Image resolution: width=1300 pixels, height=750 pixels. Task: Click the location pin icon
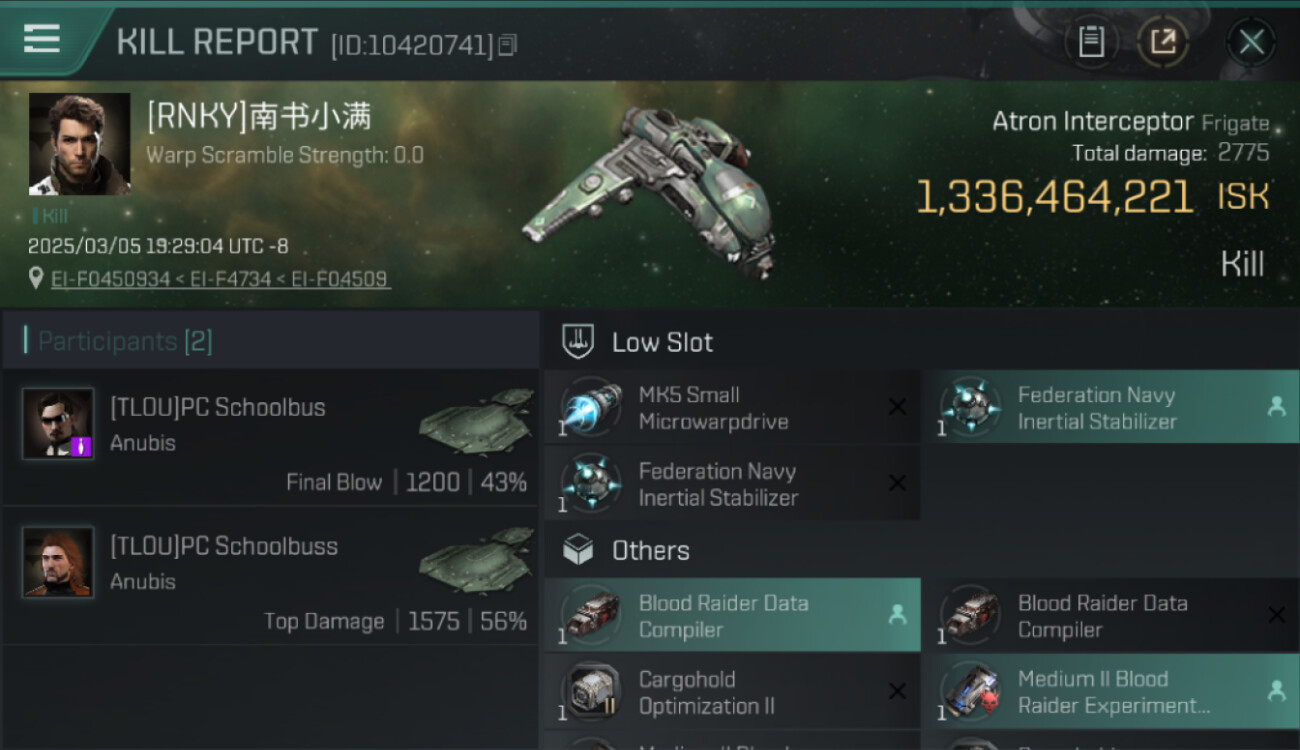tap(36, 278)
